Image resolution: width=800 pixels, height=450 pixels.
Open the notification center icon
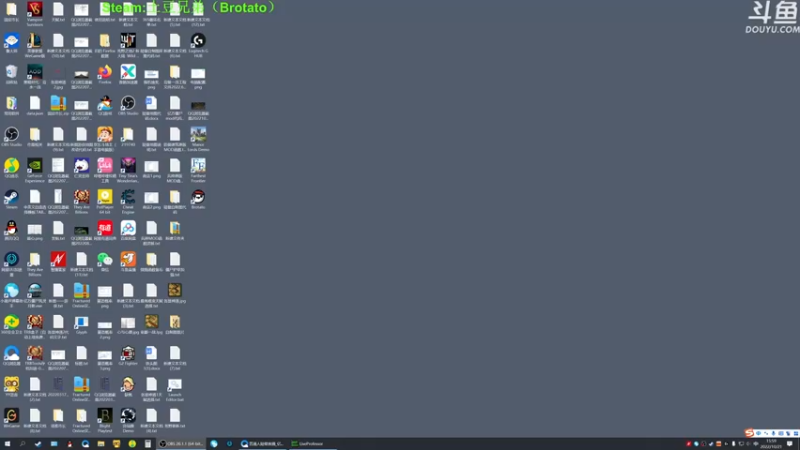coord(790,444)
